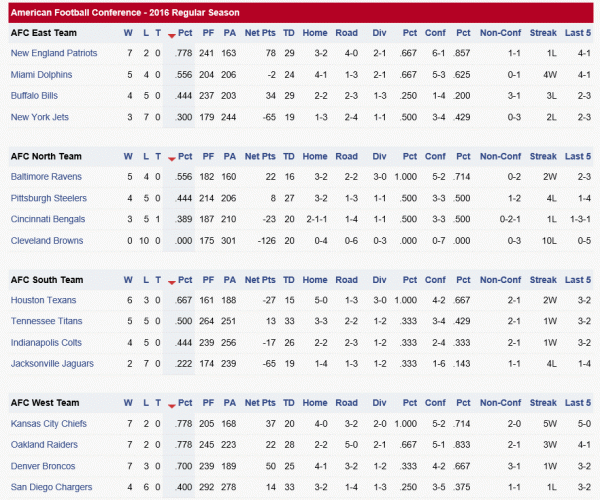Screen dimensions: 600x500
Task: Sort AFC East by Last 5 column
Action: click(x=578, y=33)
